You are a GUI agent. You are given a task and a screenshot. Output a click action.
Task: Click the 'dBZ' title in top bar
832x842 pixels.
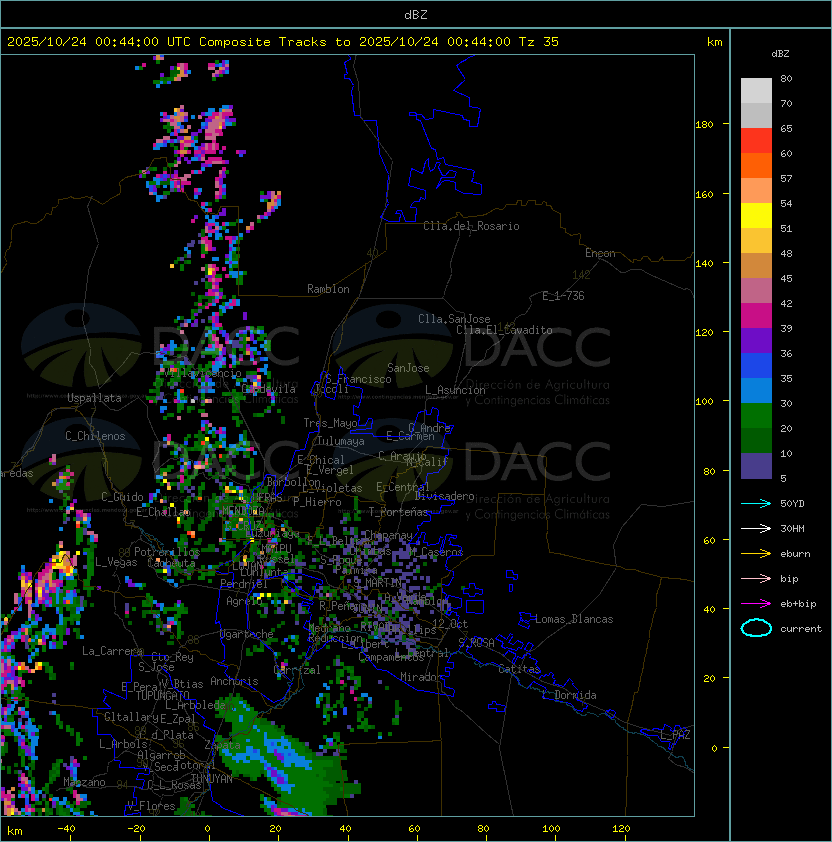(x=416, y=14)
